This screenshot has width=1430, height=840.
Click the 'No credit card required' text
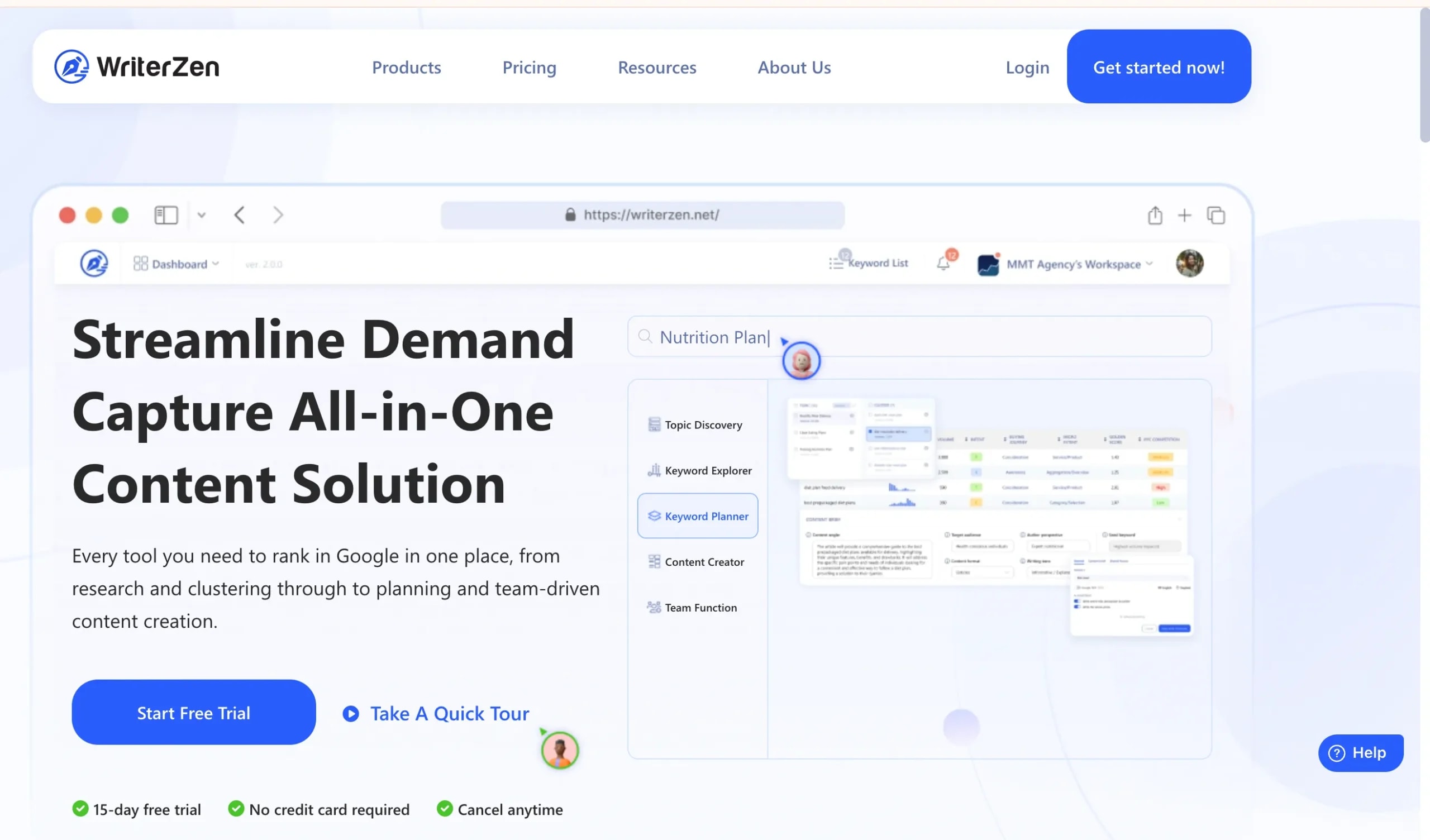click(x=329, y=809)
